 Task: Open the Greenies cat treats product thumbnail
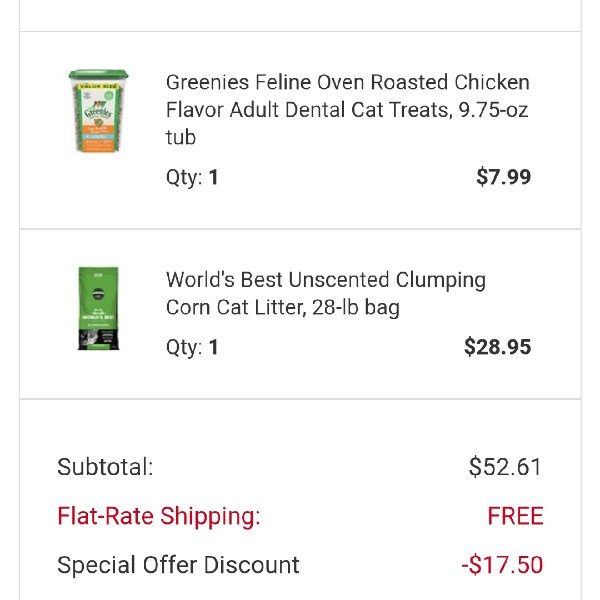[98, 111]
